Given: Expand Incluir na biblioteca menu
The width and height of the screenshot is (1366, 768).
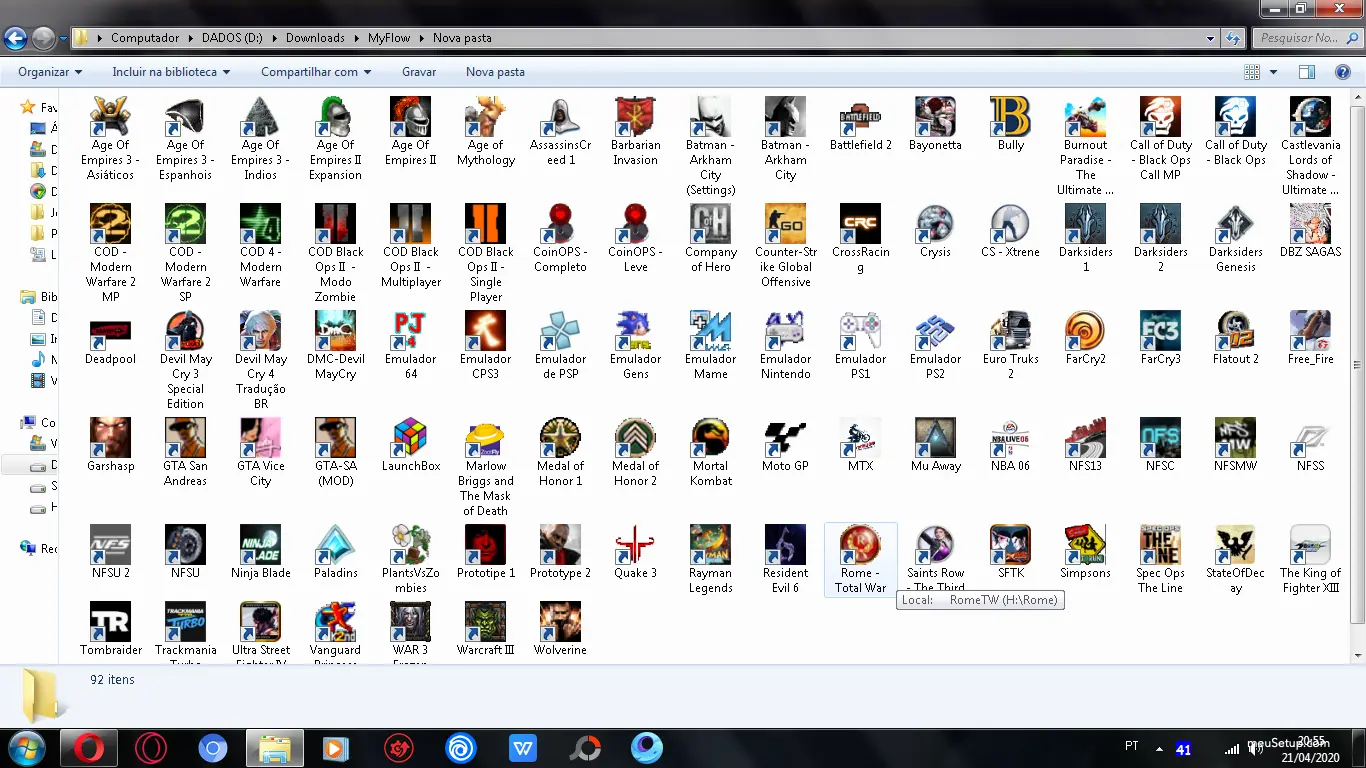Looking at the screenshot, I should click(x=171, y=72).
